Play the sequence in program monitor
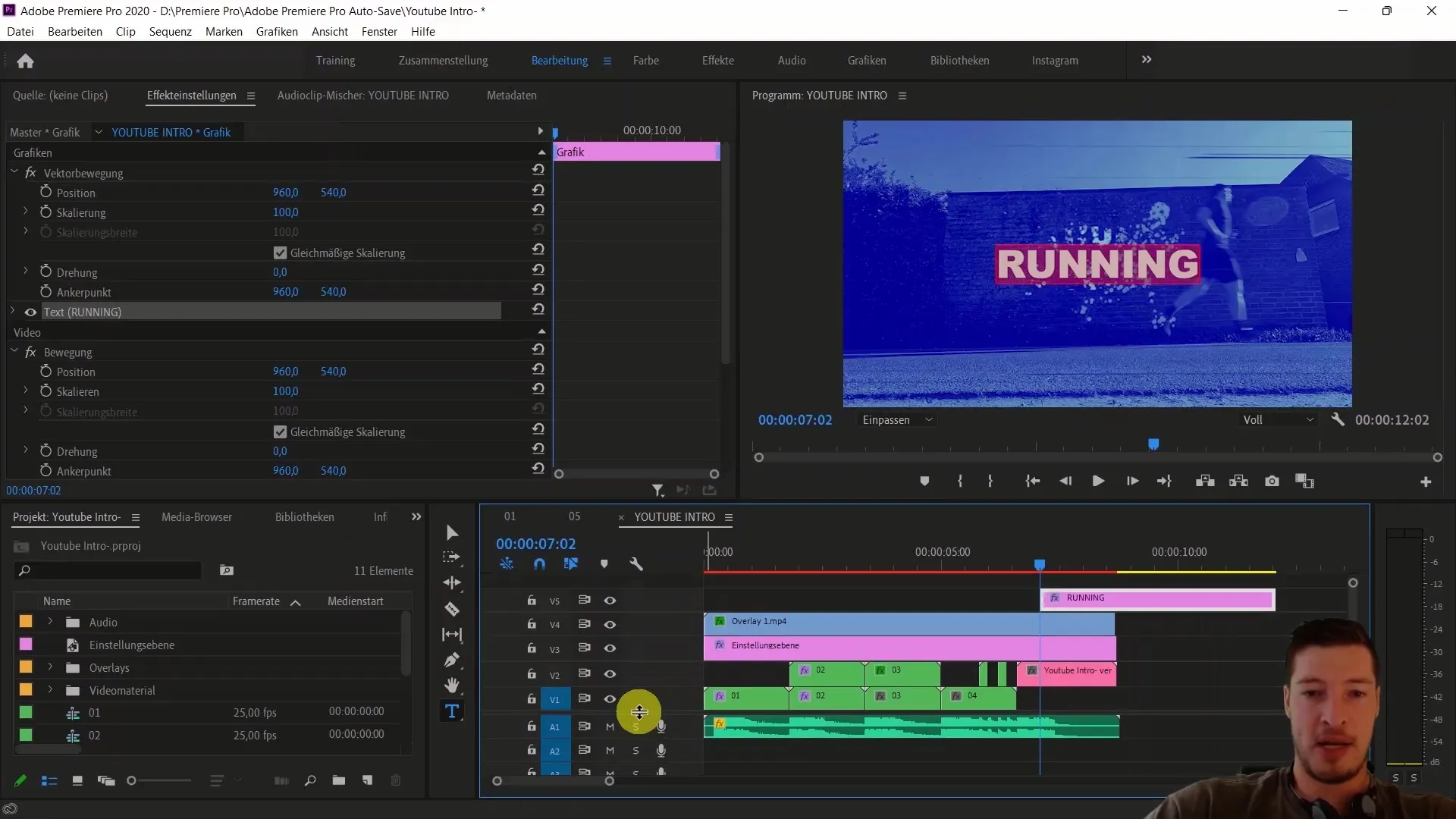The height and width of the screenshot is (819, 1456). [x=1098, y=482]
